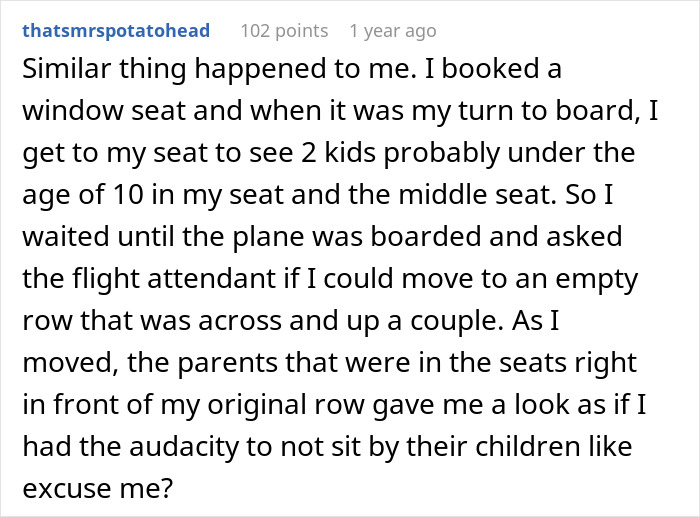Click the 102 points score label

[x=283, y=31]
